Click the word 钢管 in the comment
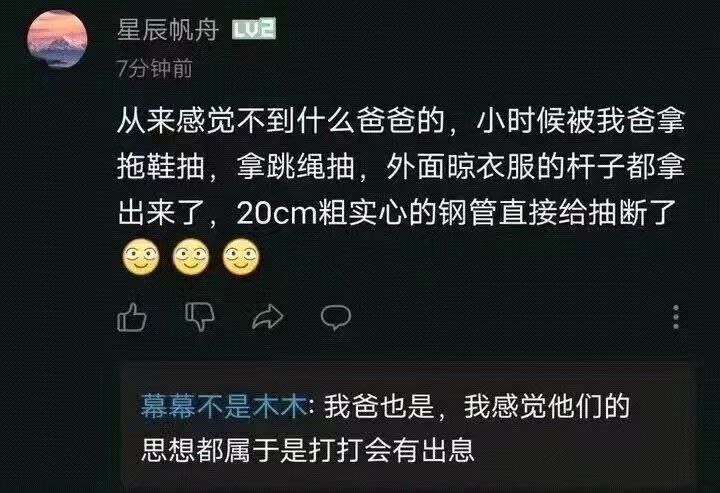 point(468,213)
